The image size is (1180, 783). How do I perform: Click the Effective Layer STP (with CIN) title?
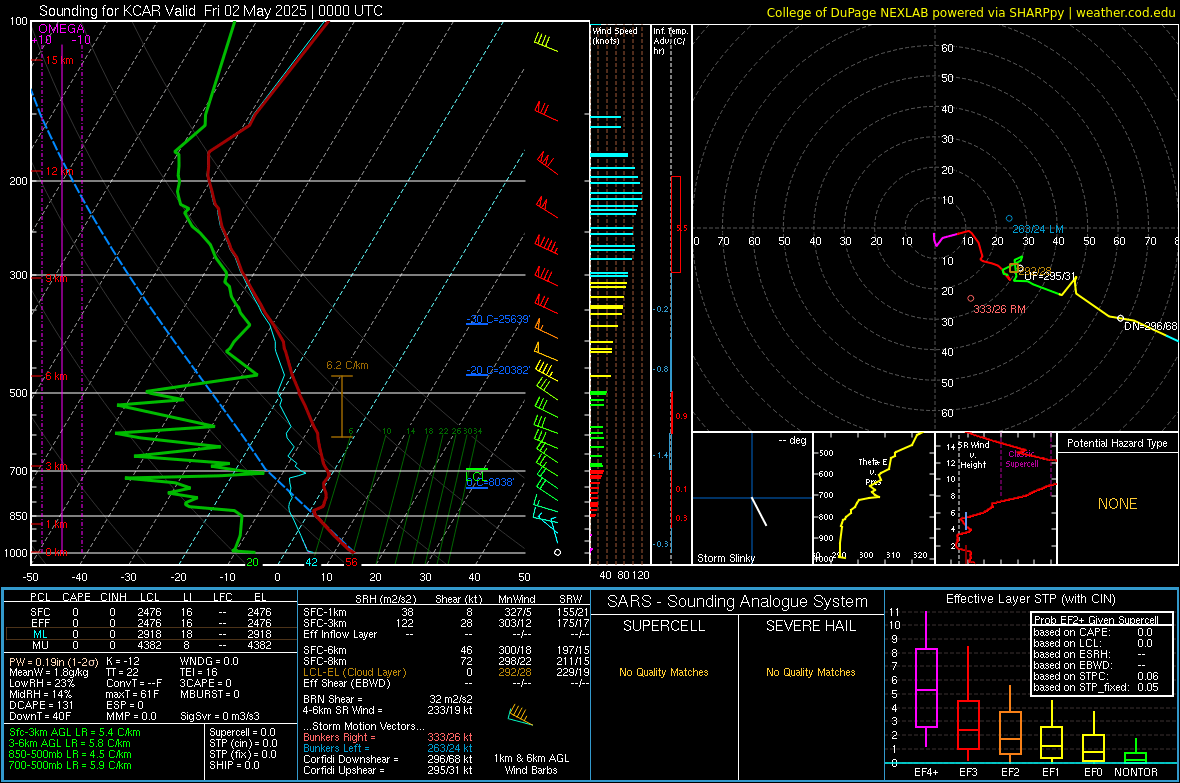coord(1031,599)
